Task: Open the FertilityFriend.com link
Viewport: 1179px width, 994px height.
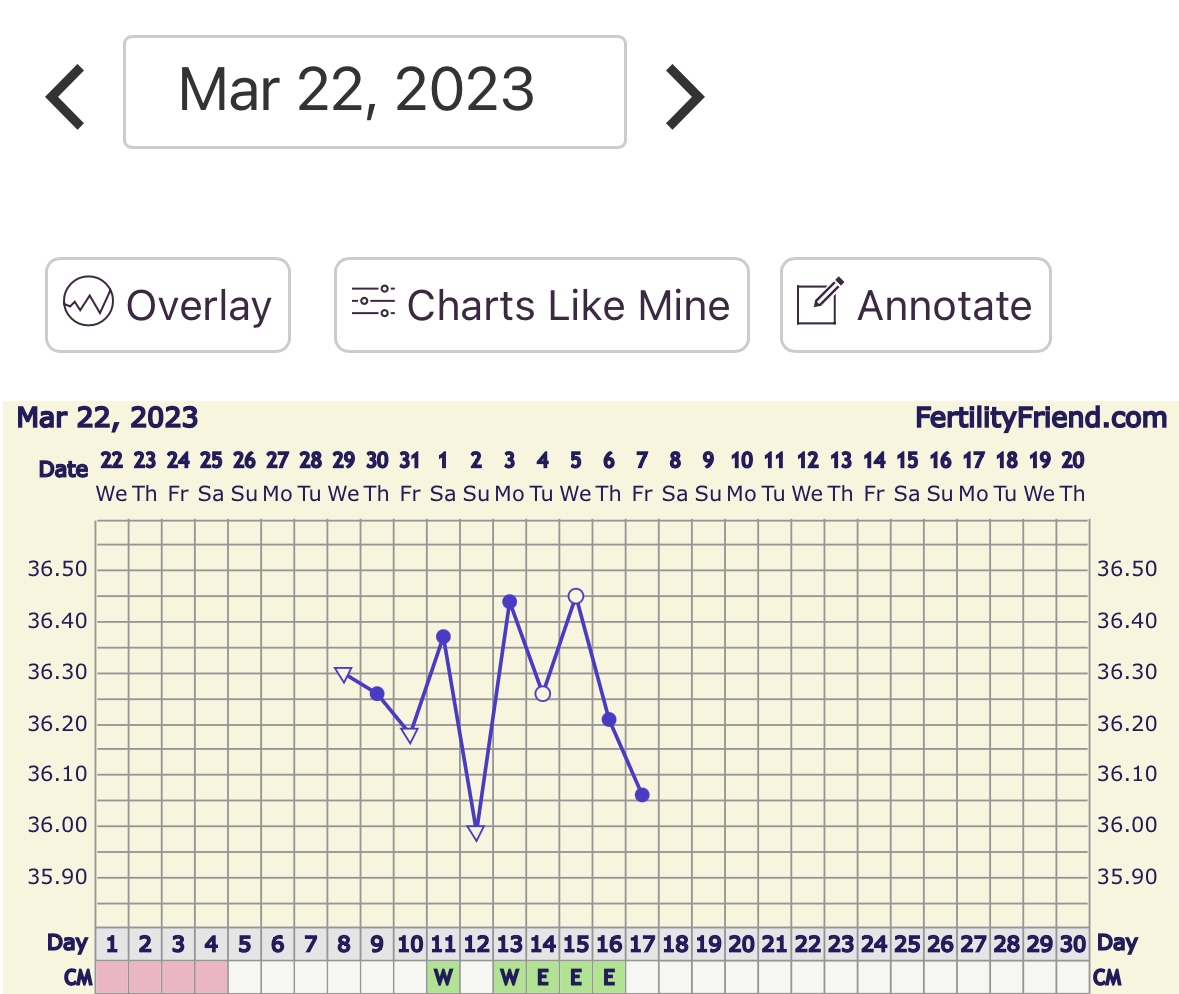Action: coord(1040,418)
